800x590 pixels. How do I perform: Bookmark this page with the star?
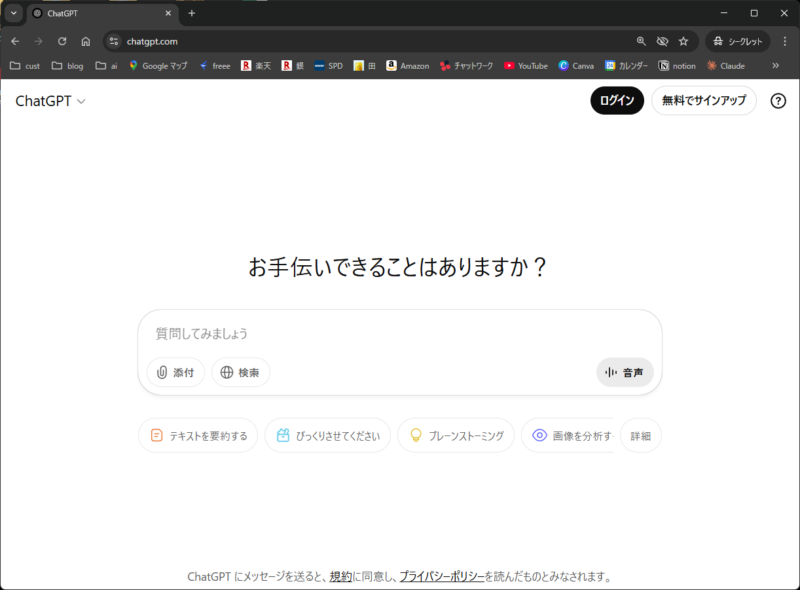coord(684,41)
